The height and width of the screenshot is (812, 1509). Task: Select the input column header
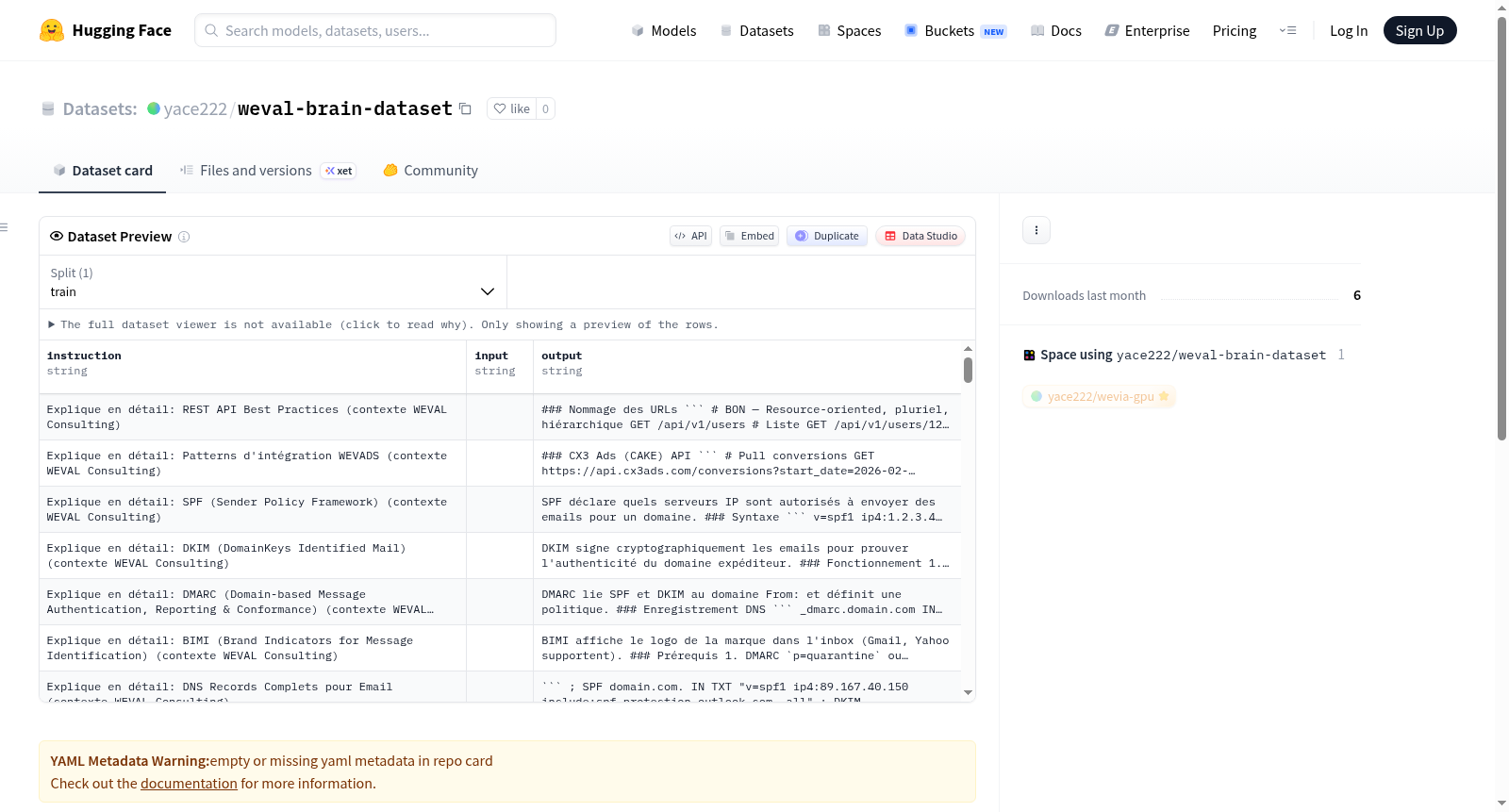(500, 367)
